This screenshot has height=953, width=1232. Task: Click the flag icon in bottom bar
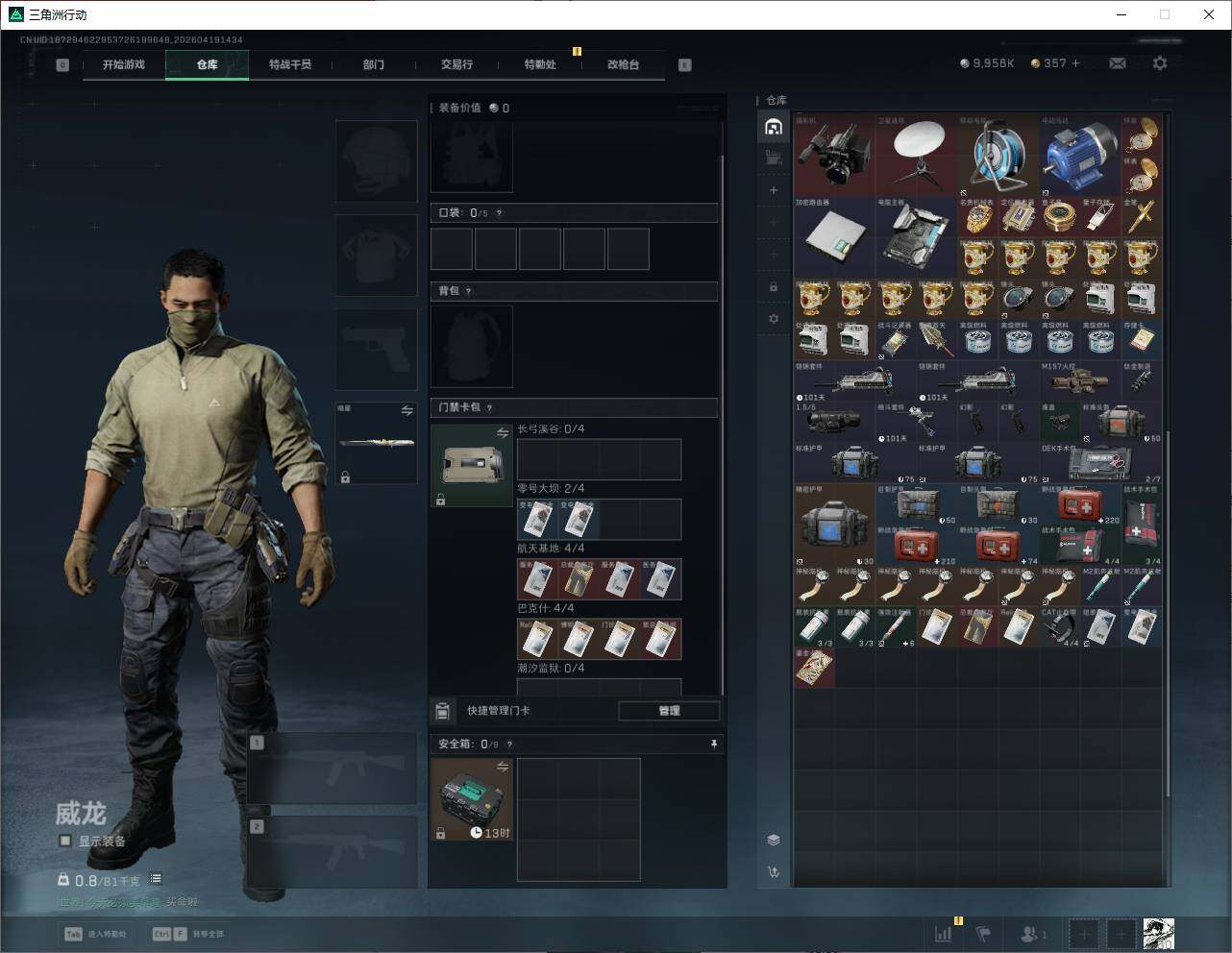(983, 933)
